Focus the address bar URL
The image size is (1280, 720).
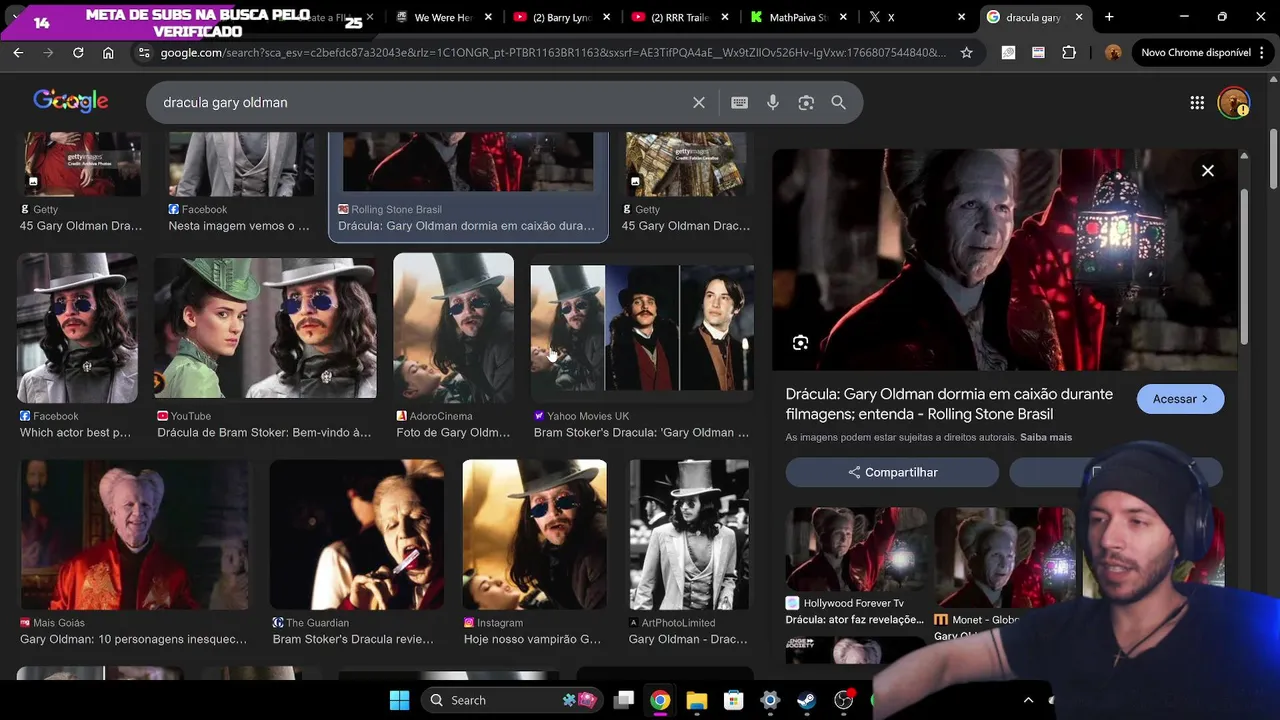[x=552, y=52]
